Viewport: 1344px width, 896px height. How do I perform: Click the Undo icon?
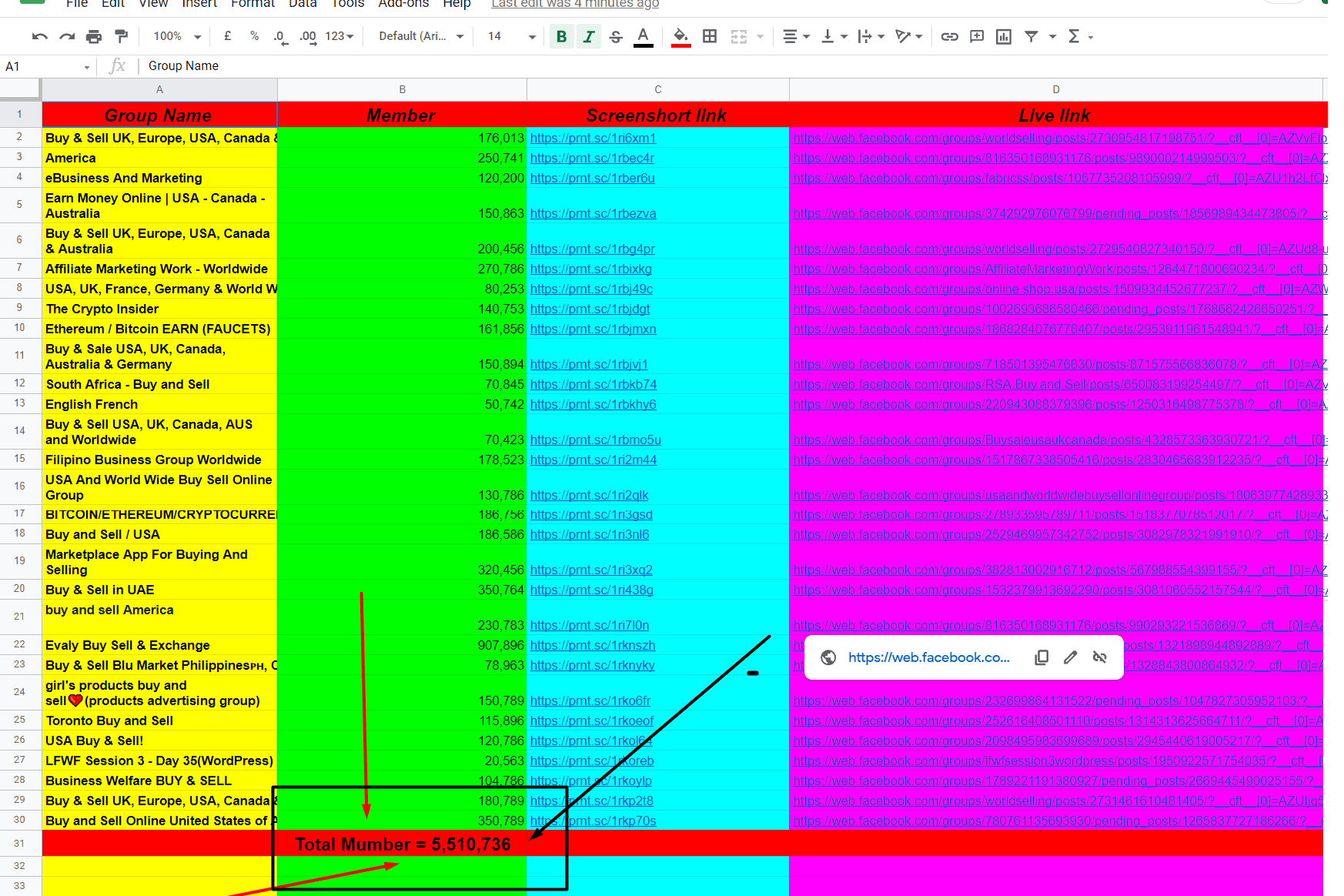tap(40, 36)
